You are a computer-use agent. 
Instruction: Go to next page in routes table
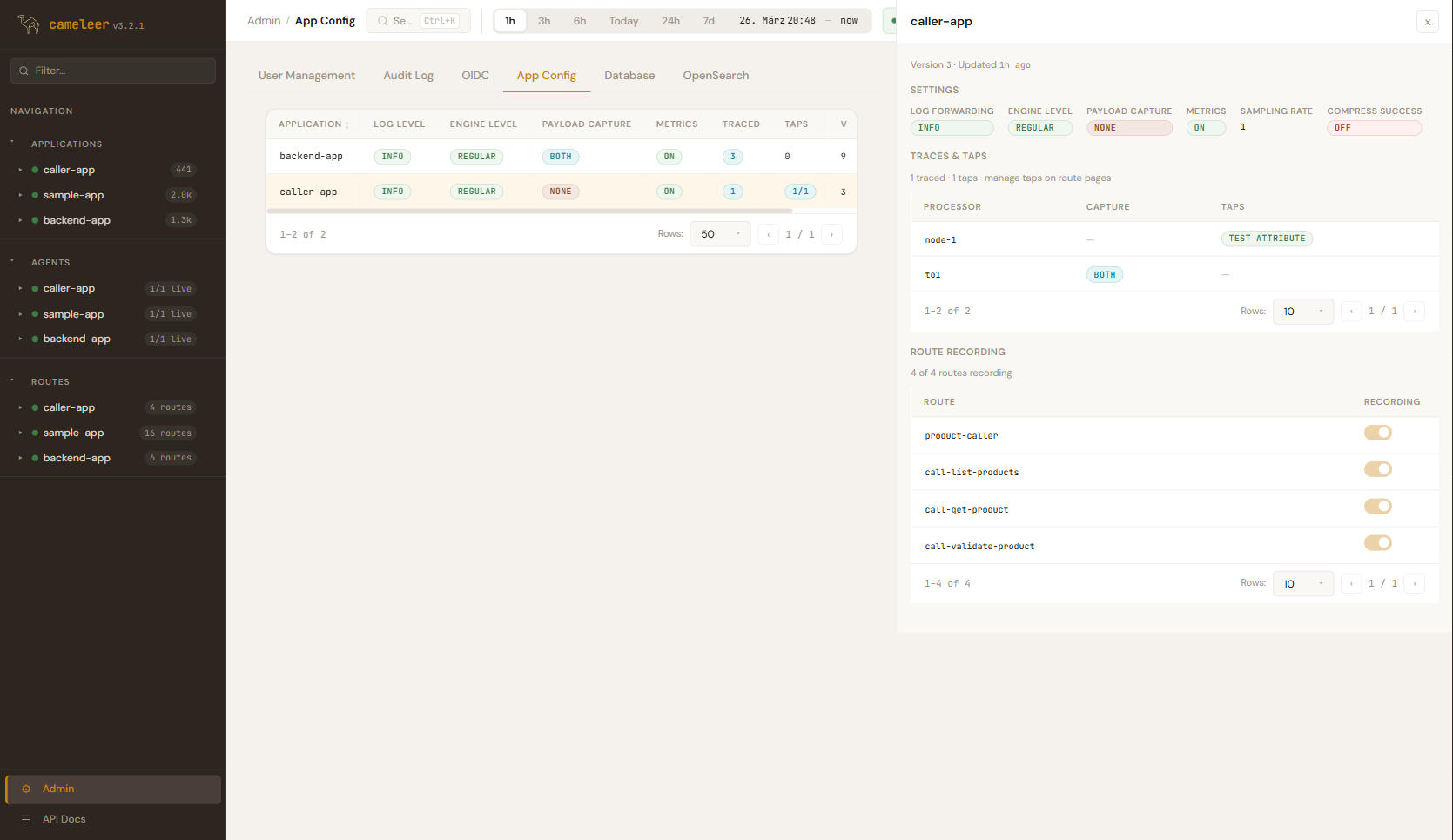(1414, 583)
